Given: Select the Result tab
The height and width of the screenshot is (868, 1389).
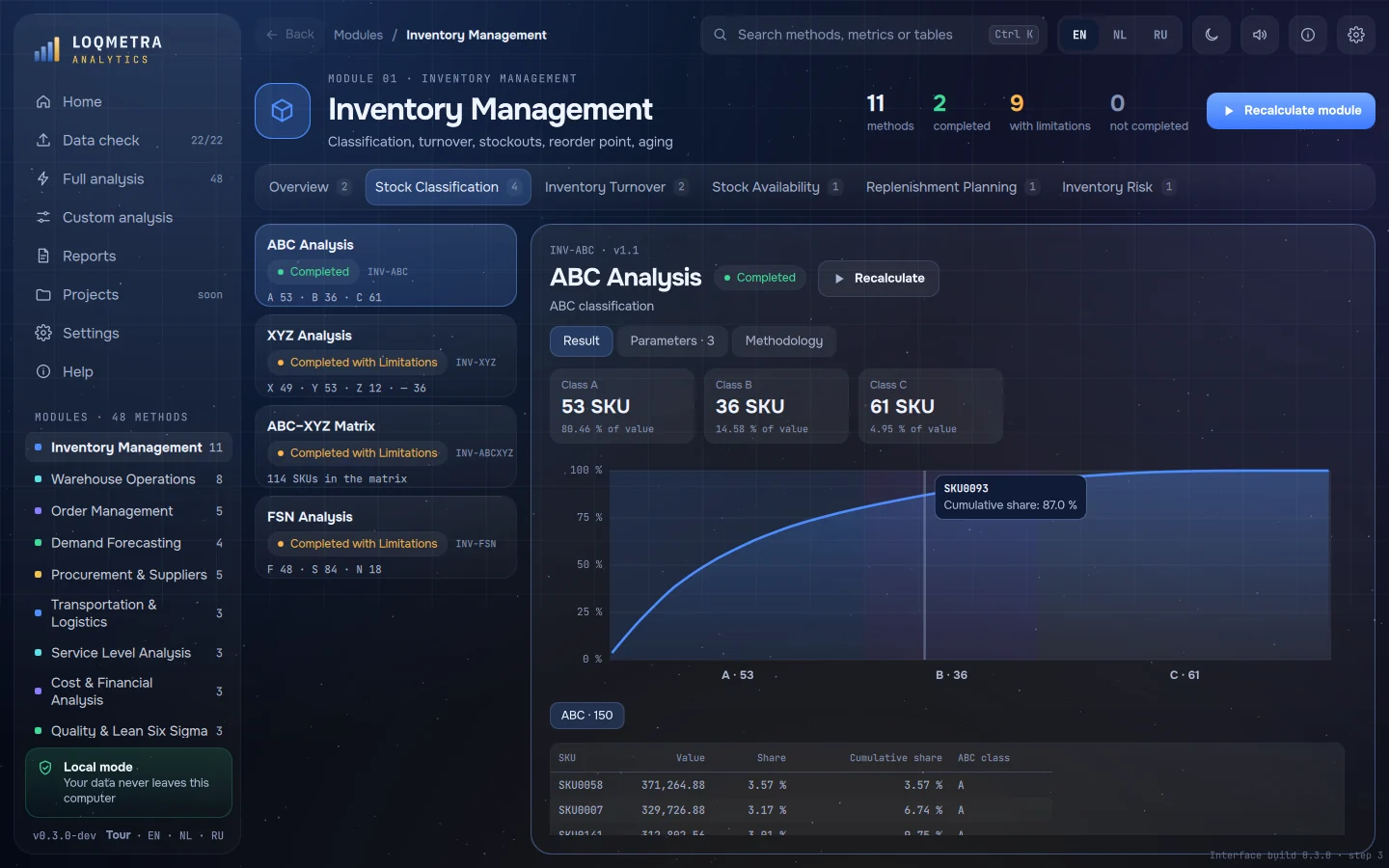Looking at the screenshot, I should [582, 341].
